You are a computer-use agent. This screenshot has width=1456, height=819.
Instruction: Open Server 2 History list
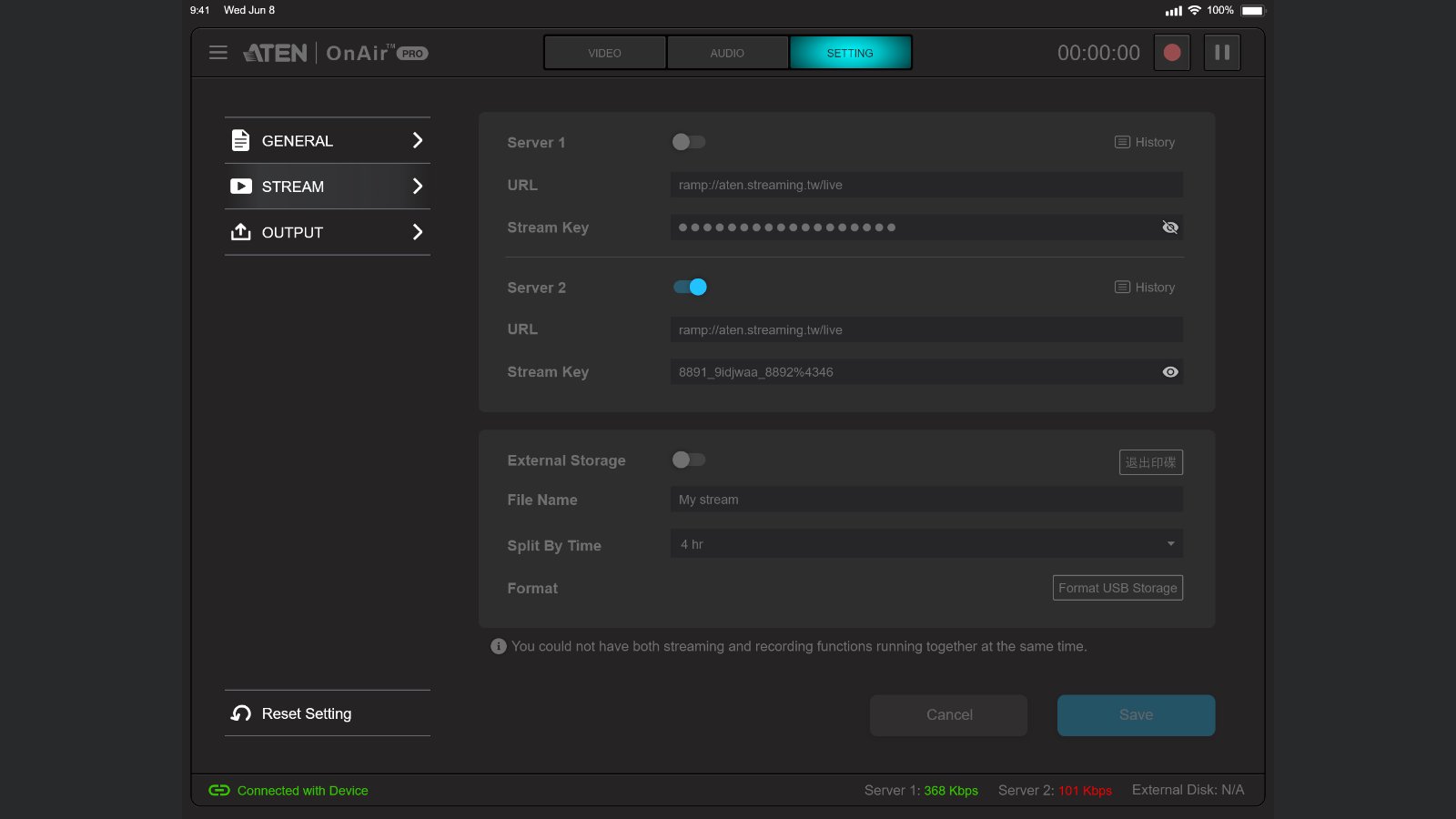[1145, 288]
